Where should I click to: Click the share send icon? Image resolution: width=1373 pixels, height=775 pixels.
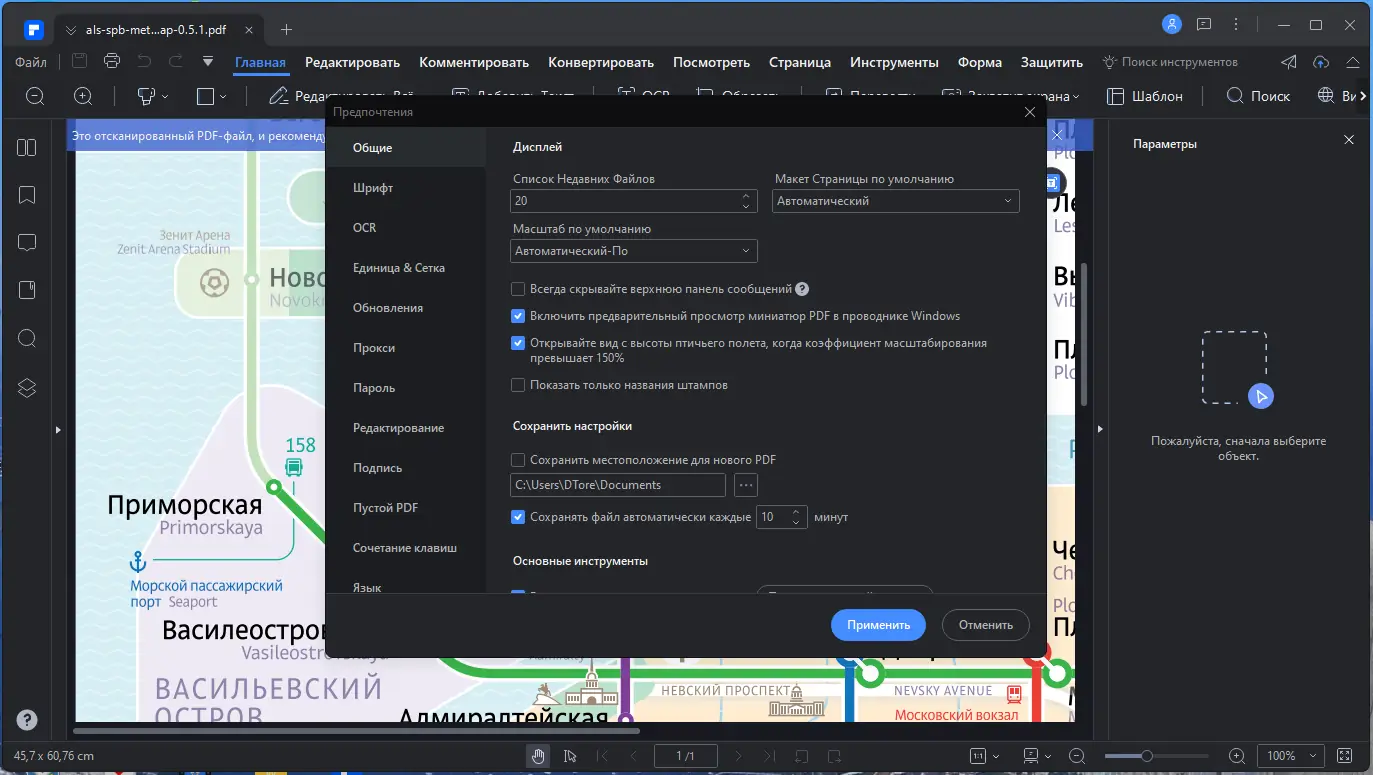[x=1289, y=62]
